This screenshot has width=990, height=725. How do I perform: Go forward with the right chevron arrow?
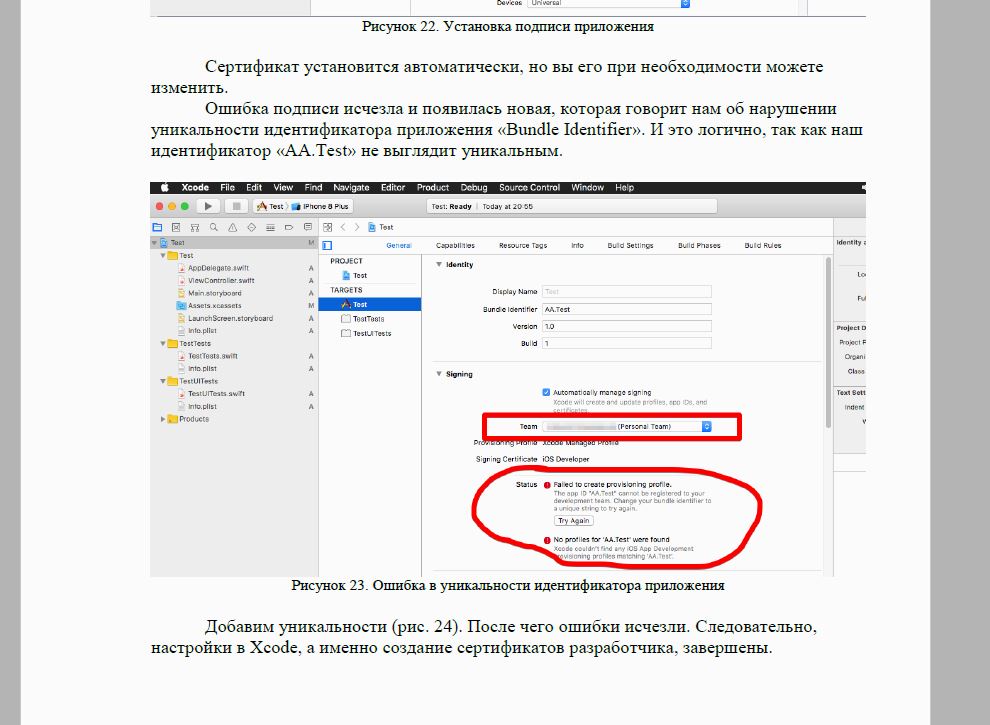click(357, 227)
